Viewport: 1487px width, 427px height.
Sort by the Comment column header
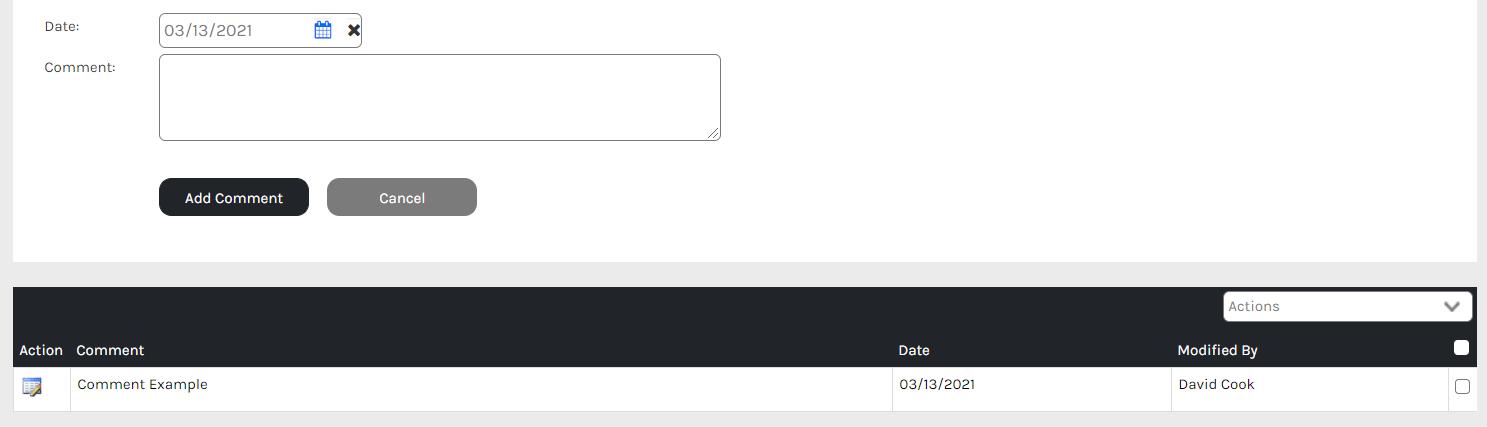click(110, 350)
